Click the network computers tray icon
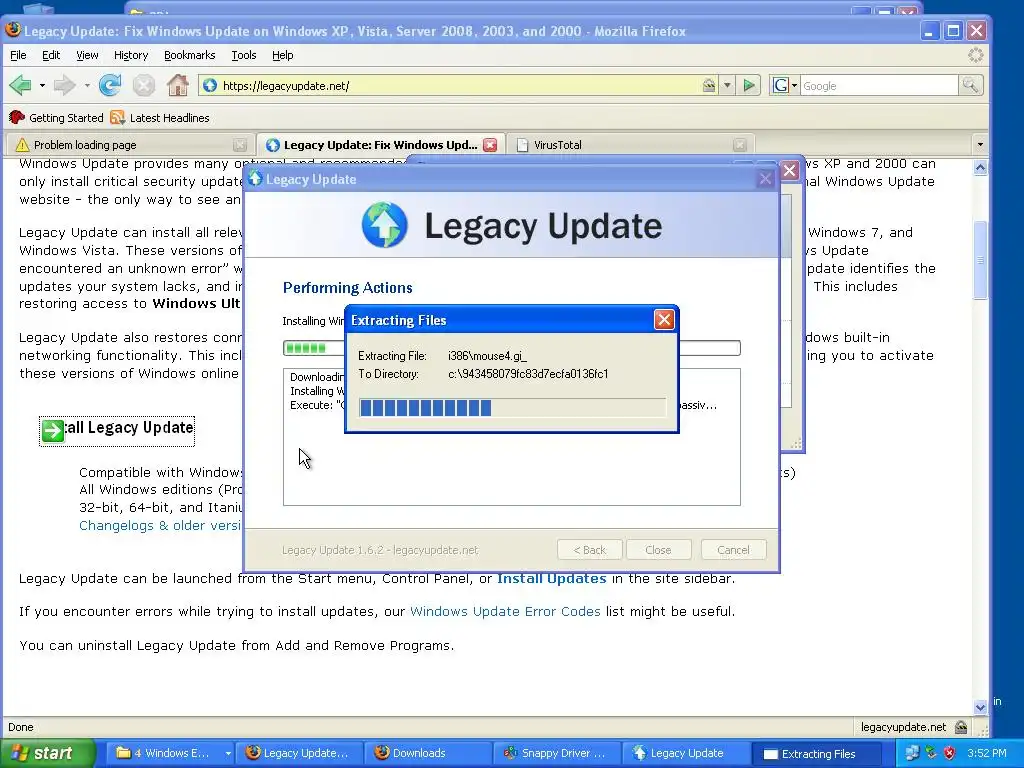 (912, 754)
